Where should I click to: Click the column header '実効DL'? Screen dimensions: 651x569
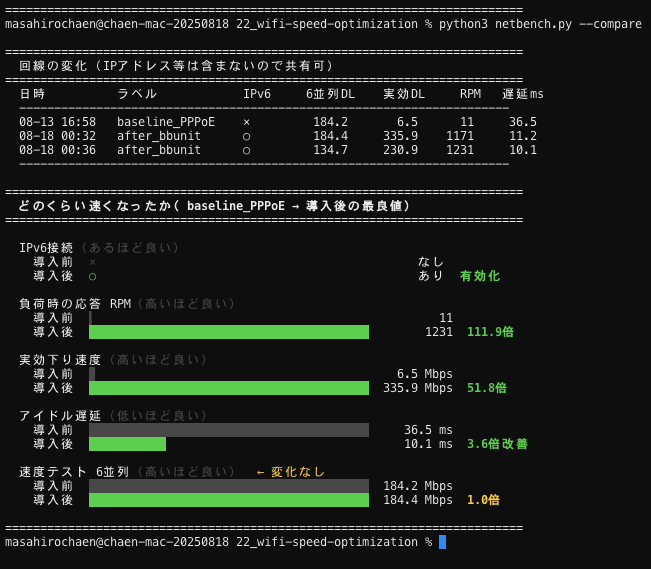[x=404, y=94]
